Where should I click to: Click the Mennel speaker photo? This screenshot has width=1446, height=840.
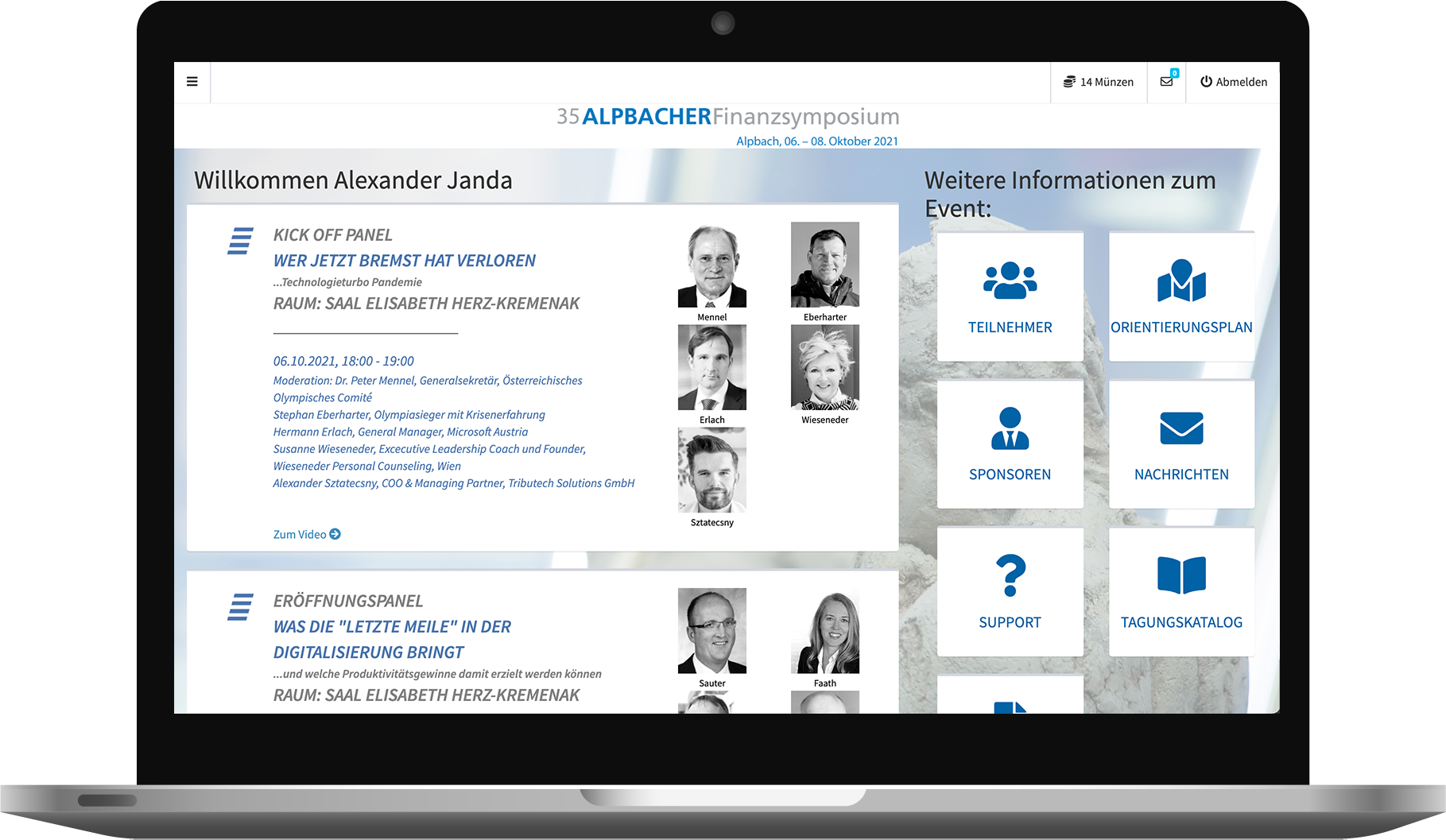pos(711,265)
